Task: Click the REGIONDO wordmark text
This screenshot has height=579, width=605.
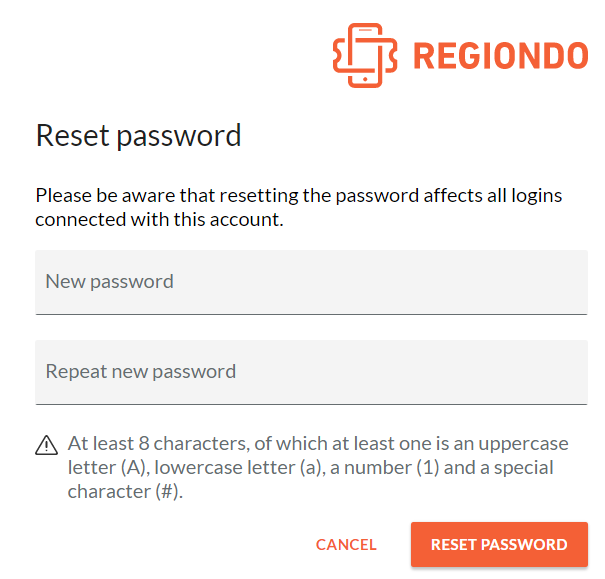Action: point(501,56)
